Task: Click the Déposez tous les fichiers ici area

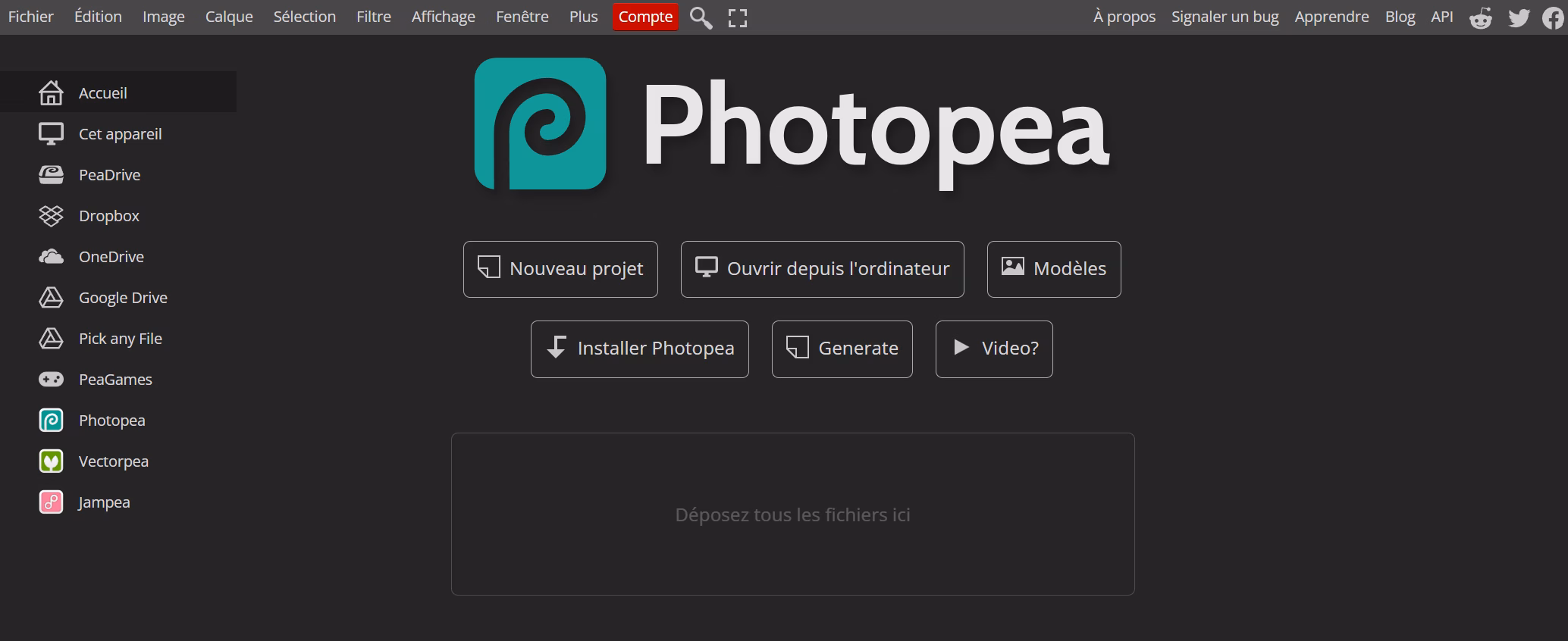Action: pyautogui.click(x=792, y=514)
